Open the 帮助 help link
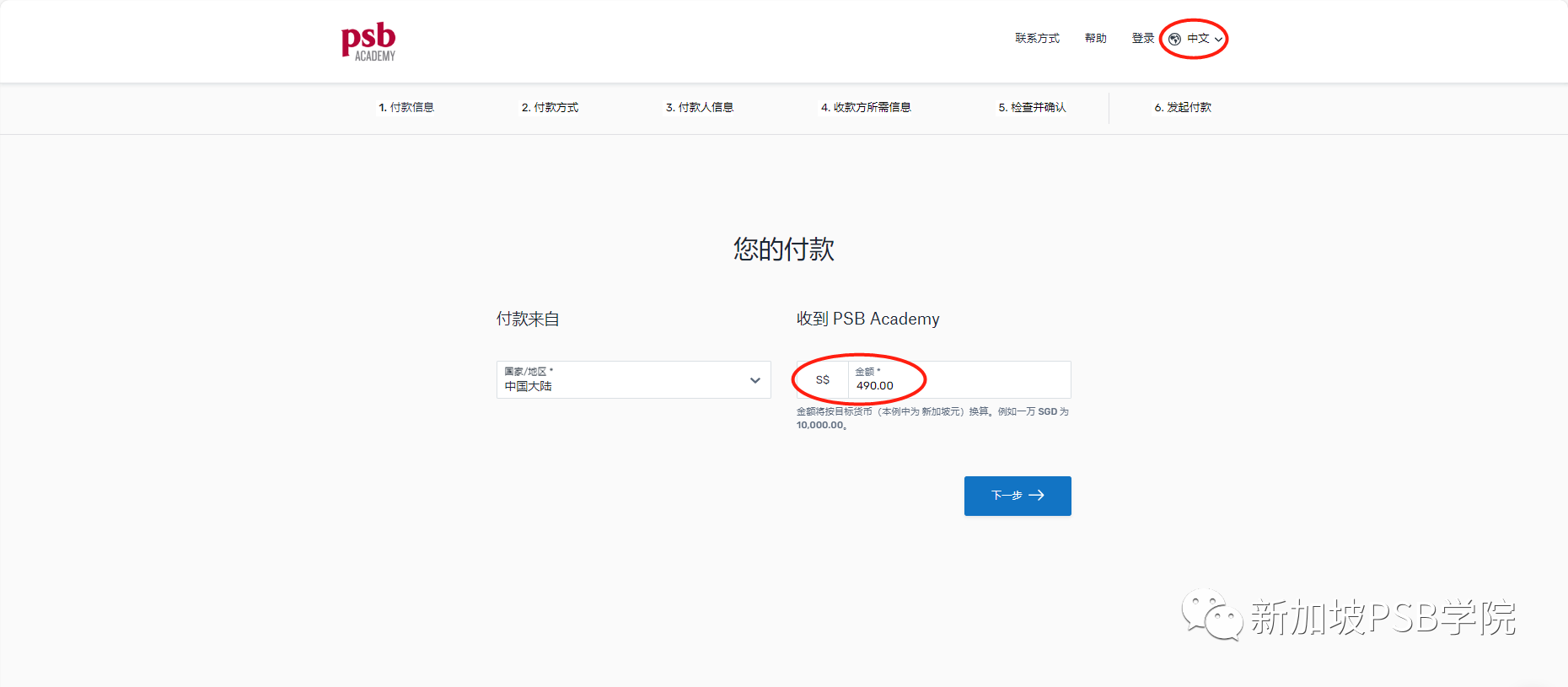 (1095, 39)
